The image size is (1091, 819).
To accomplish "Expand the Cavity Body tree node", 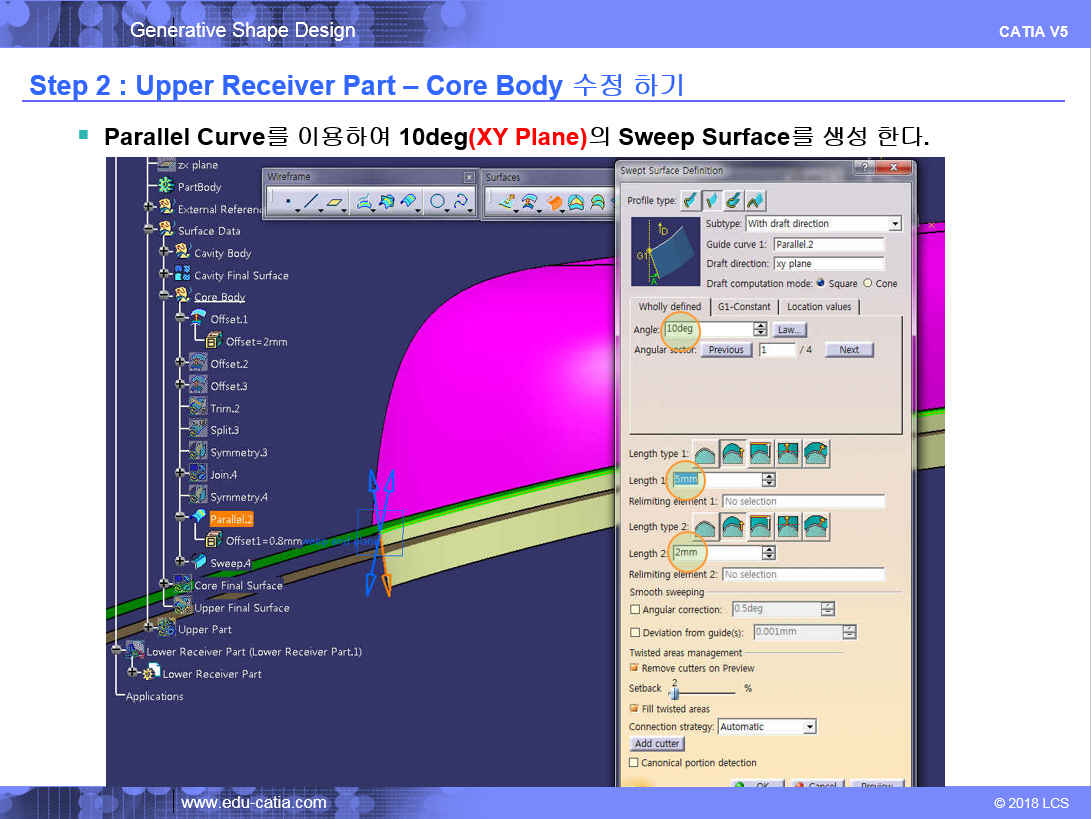I will pos(166,253).
